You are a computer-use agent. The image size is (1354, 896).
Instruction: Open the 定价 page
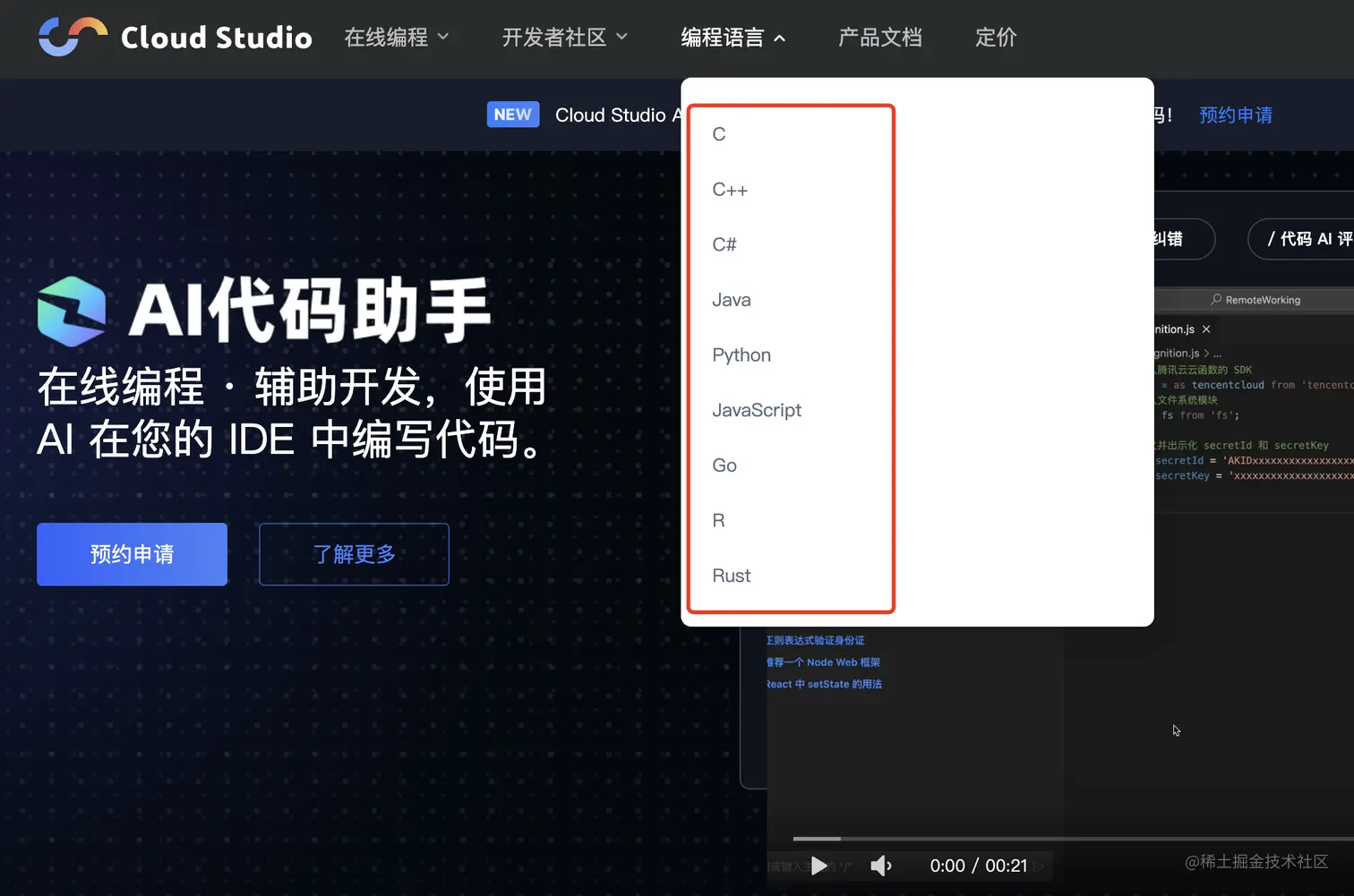pyautogui.click(x=996, y=38)
